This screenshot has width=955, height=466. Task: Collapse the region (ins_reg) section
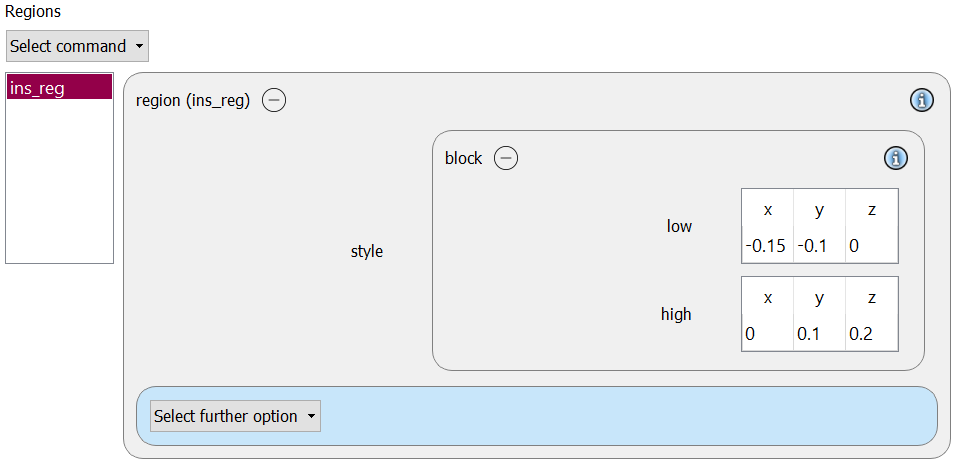tap(274, 101)
